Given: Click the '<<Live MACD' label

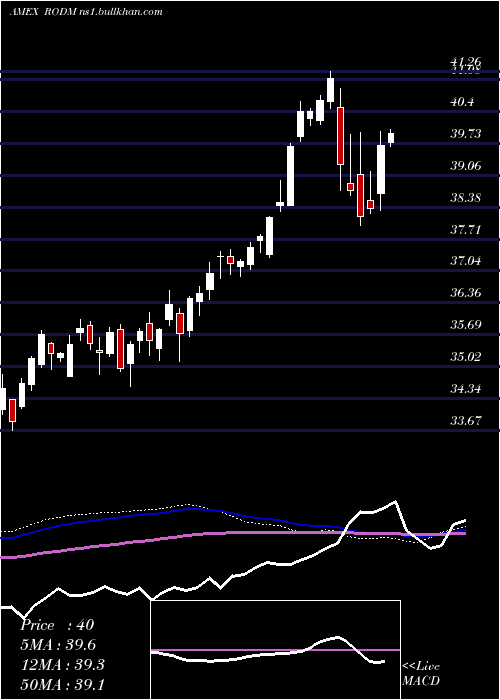Looking at the screenshot, I should (421, 673).
